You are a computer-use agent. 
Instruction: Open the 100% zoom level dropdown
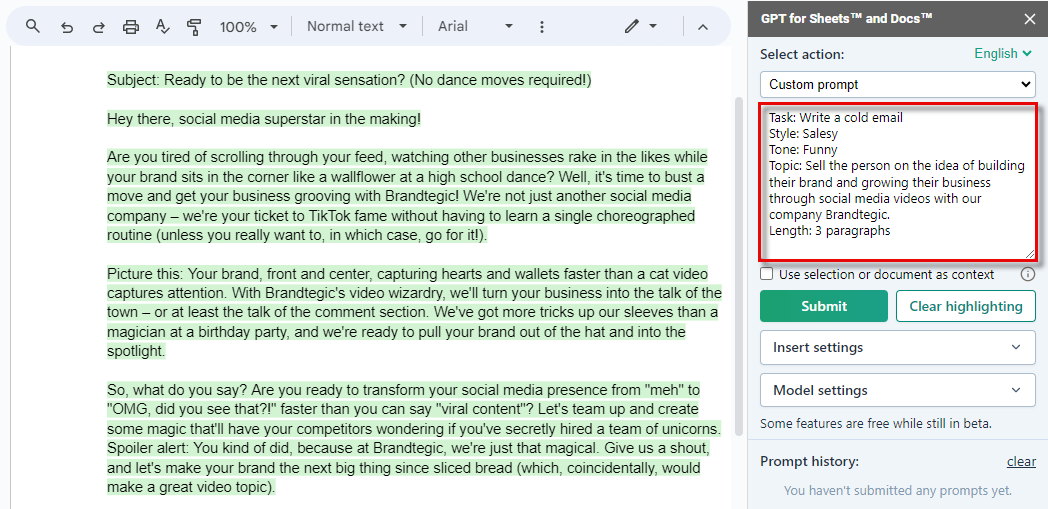(249, 27)
